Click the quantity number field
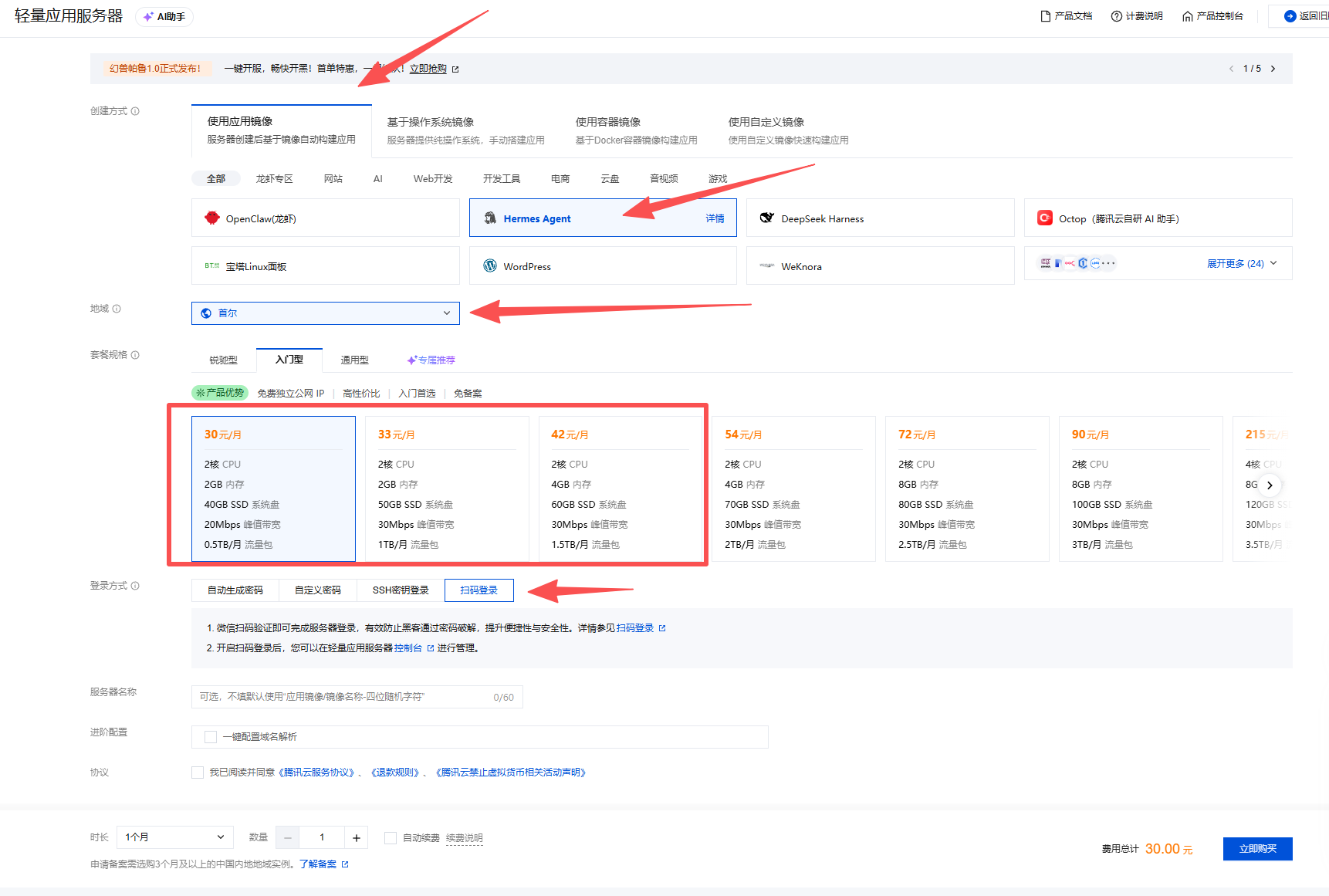 click(x=322, y=837)
